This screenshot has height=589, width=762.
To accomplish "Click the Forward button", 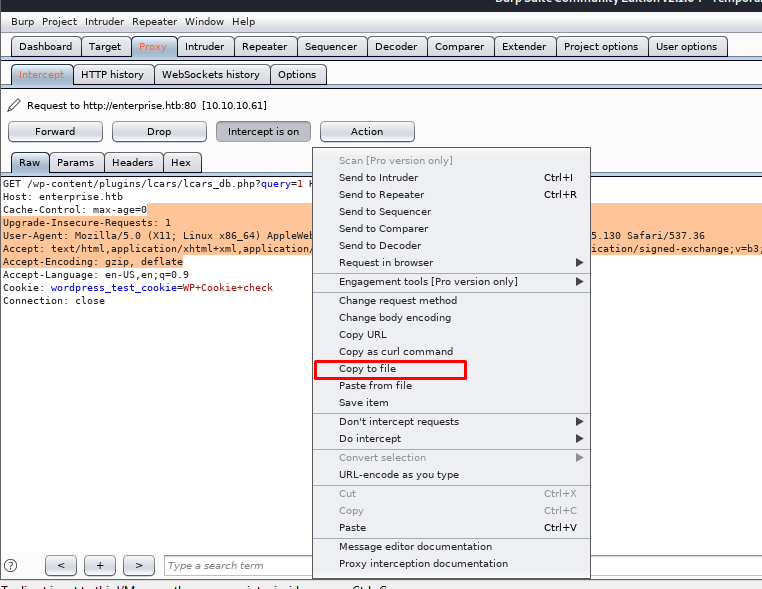I will (55, 132).
